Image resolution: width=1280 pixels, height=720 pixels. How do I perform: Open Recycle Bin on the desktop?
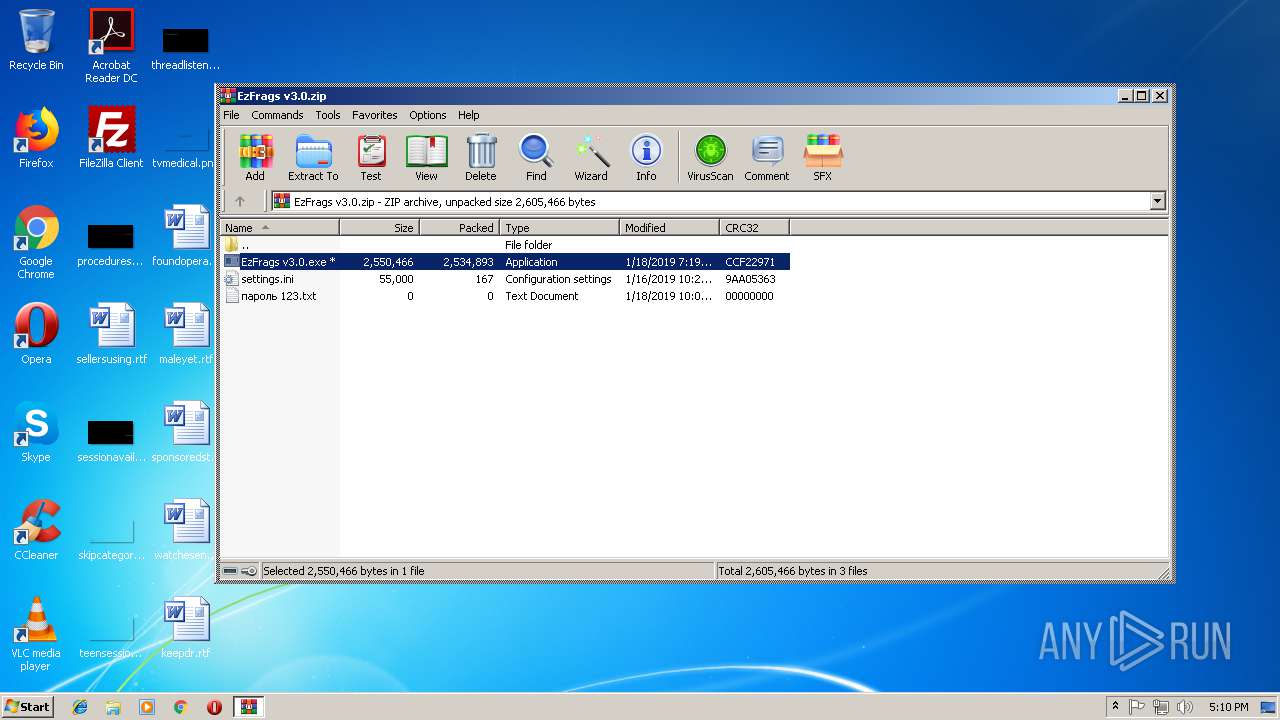click(36, 40)
